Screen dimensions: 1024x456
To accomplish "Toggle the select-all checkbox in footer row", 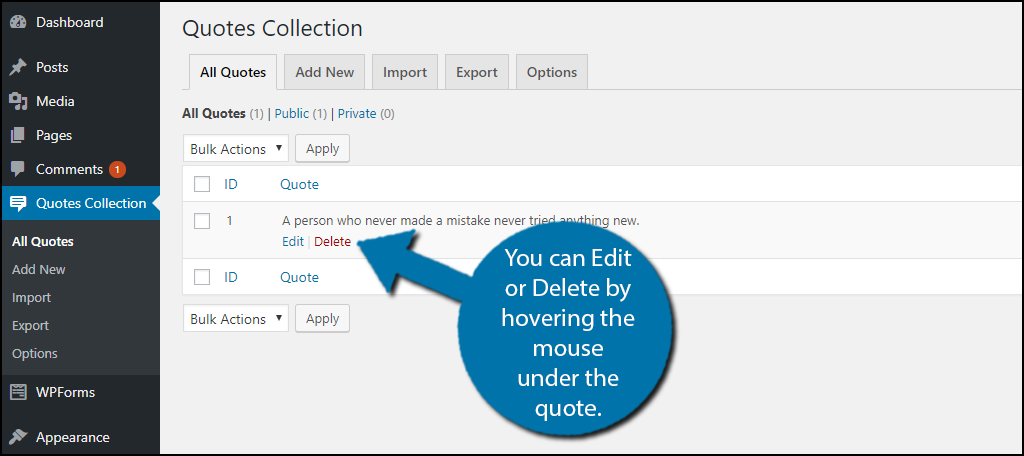I will 202,277.
